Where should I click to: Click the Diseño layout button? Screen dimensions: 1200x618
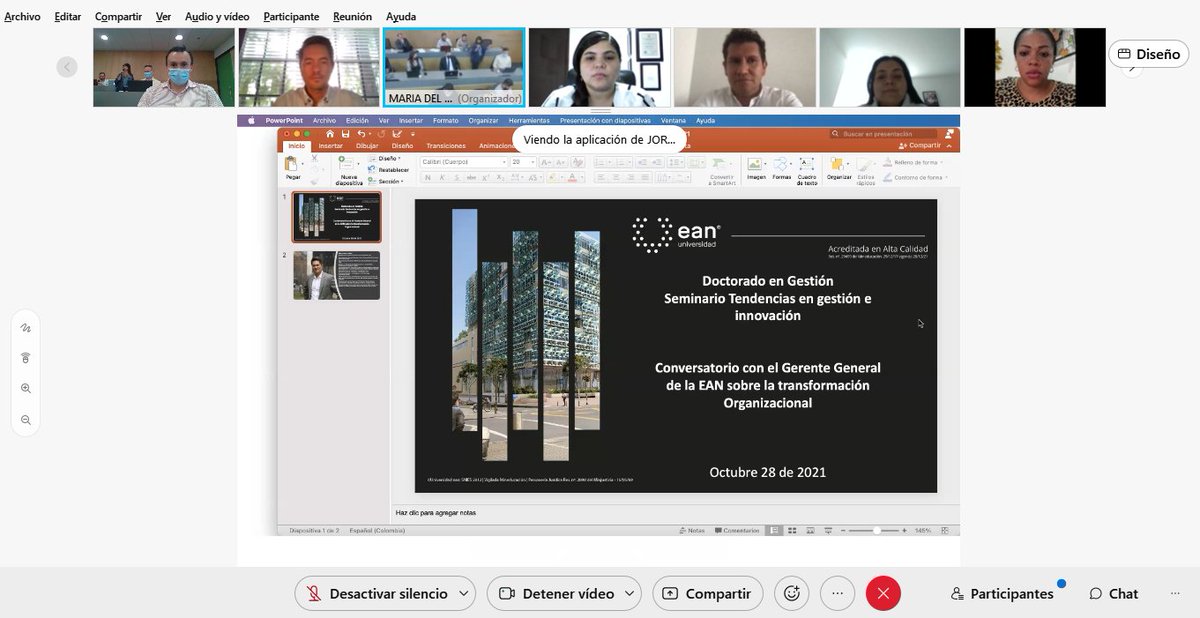(x=1148, y=54)
